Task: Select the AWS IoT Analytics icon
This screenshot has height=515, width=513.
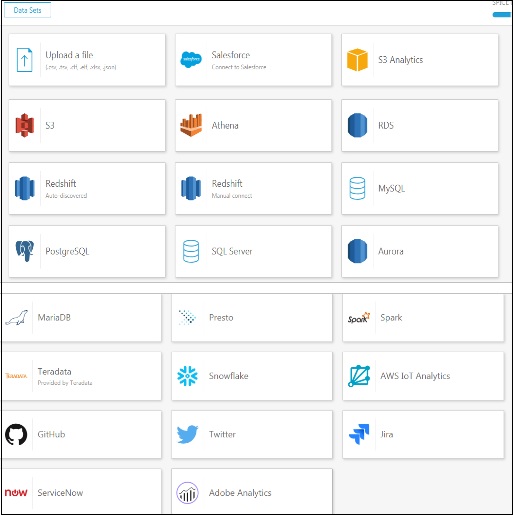Action: pos(359,376)
